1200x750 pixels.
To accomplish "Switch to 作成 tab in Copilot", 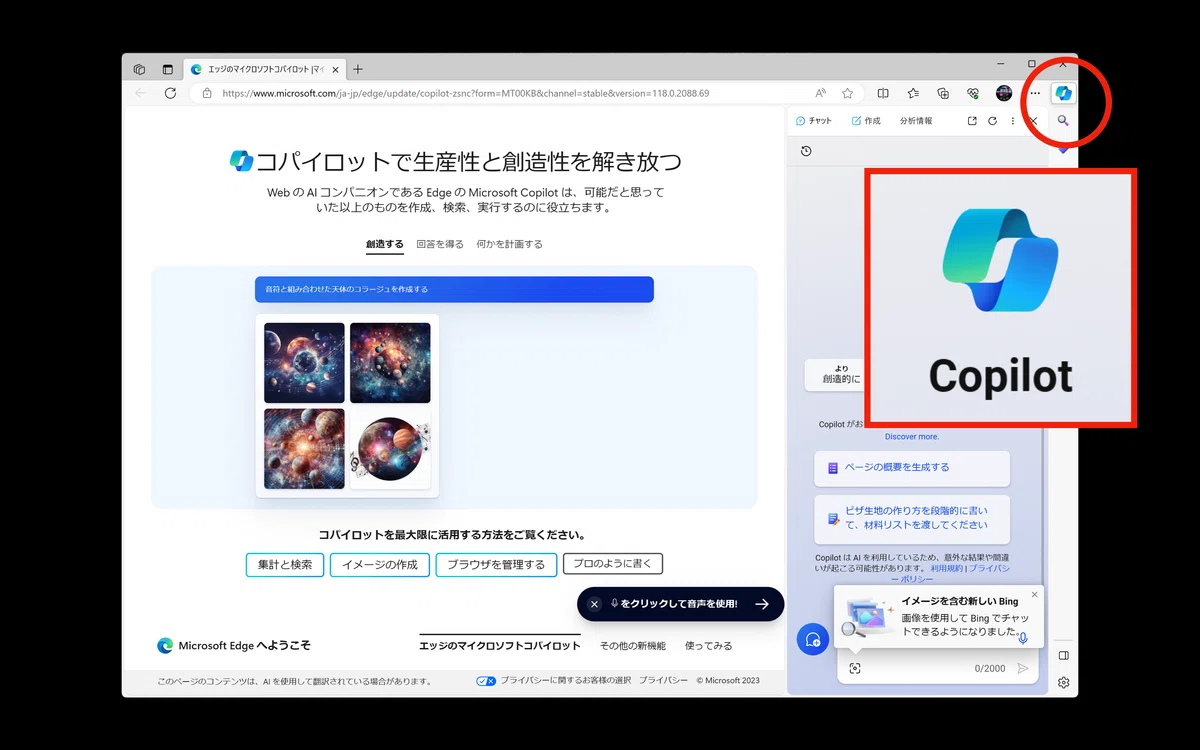I will coord(866,121).
